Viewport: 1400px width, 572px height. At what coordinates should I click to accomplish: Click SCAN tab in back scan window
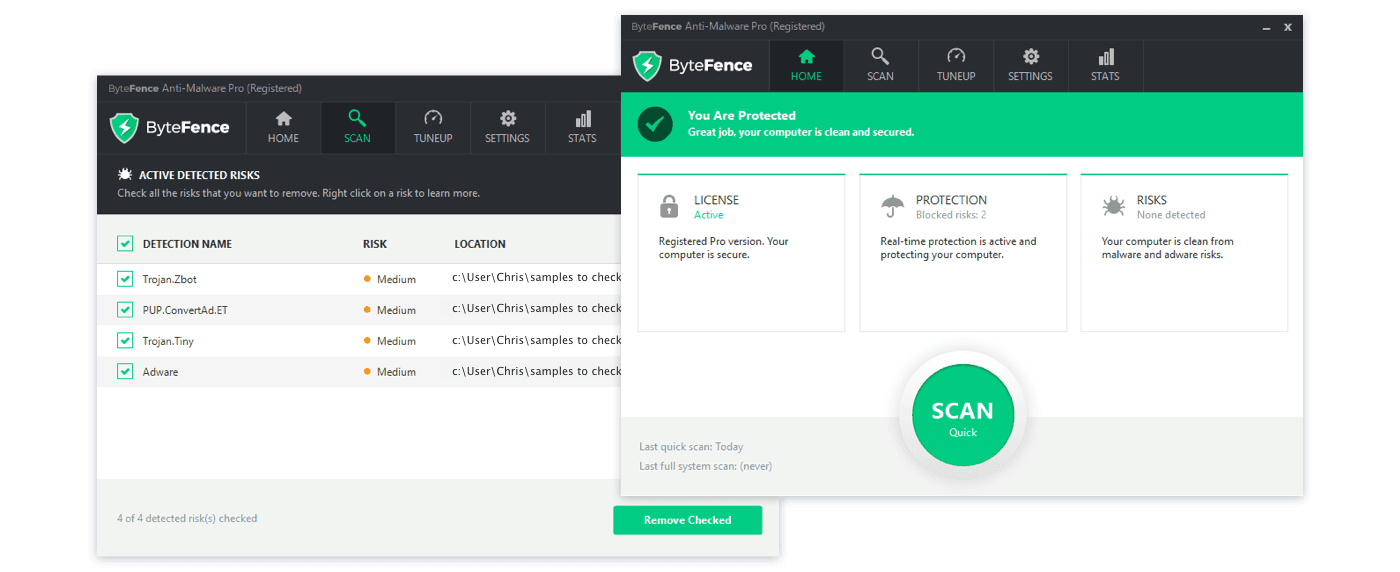[357, 128]
